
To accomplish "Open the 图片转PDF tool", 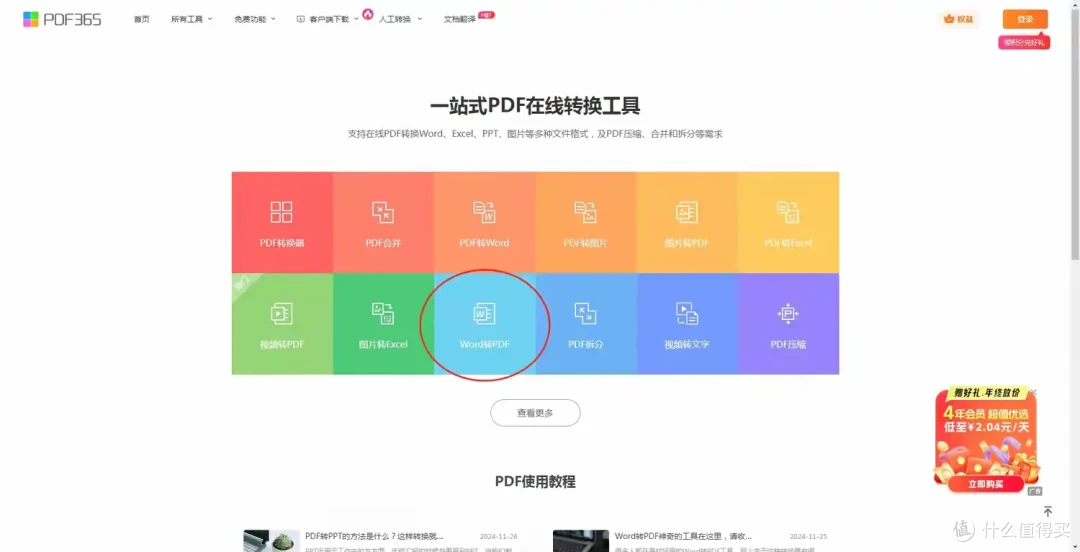I will point(687,223).
